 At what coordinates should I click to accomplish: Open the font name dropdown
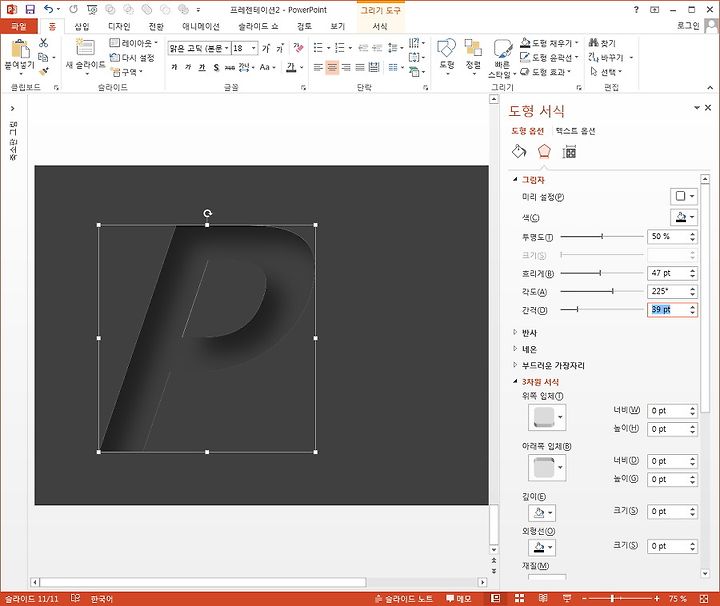[226, 48]
